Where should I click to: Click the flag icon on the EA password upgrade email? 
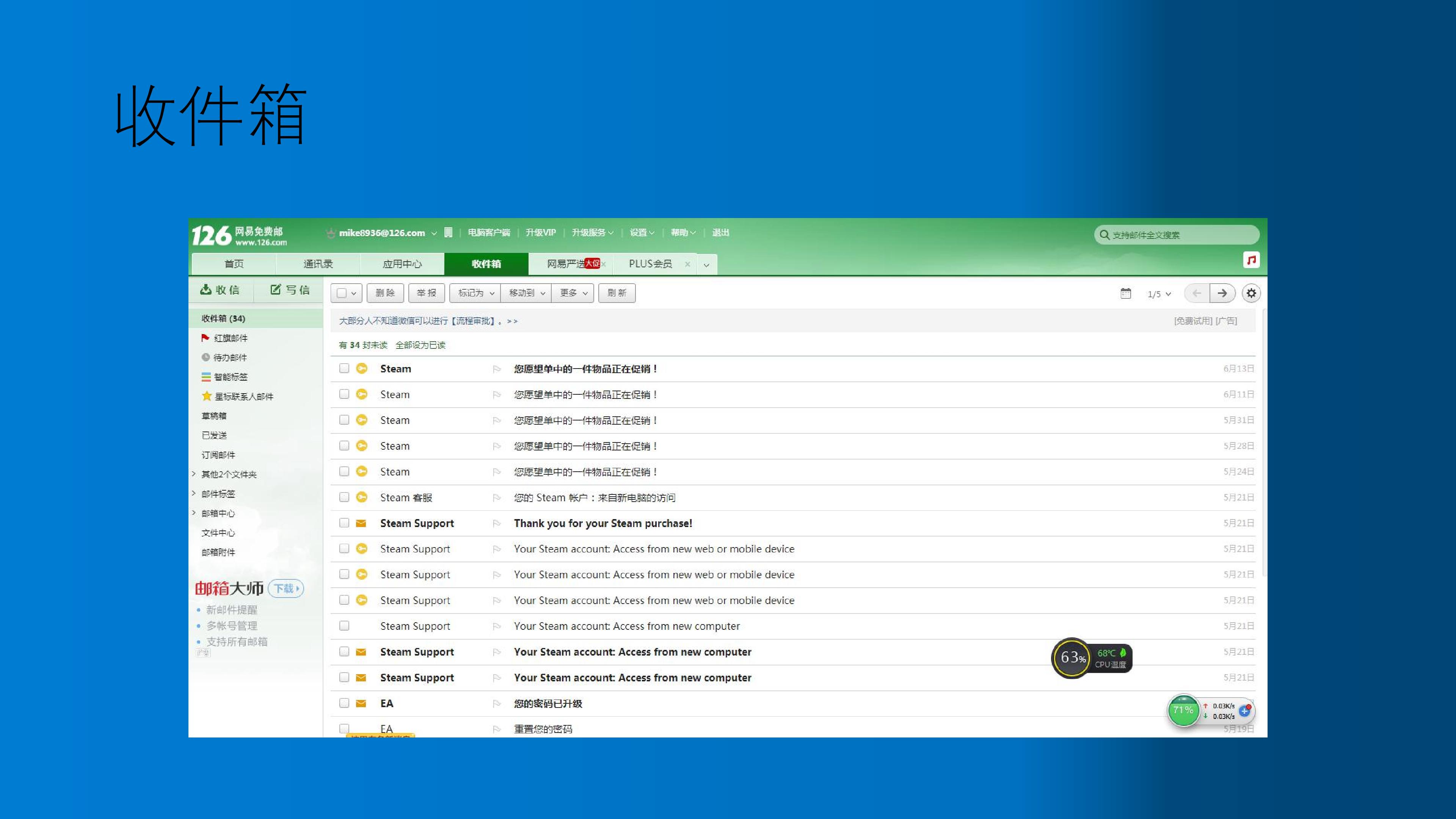[x=497, y=704]
